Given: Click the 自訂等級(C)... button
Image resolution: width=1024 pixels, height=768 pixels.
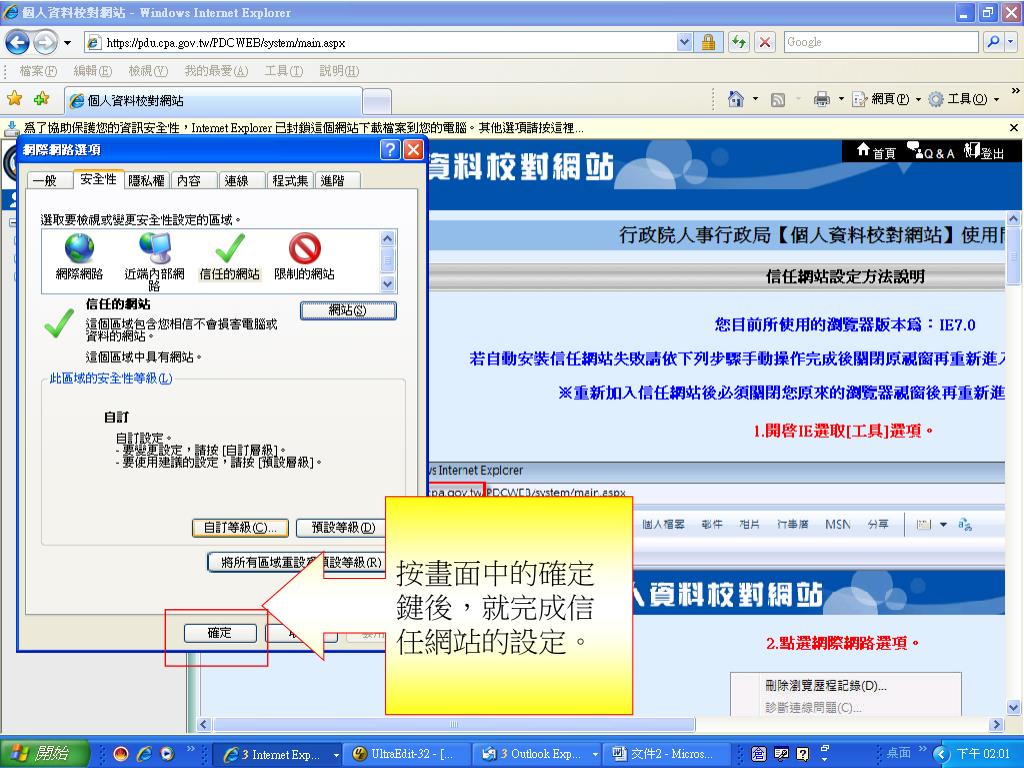Looking at the screenshot, I should click(x=240, y=528).
